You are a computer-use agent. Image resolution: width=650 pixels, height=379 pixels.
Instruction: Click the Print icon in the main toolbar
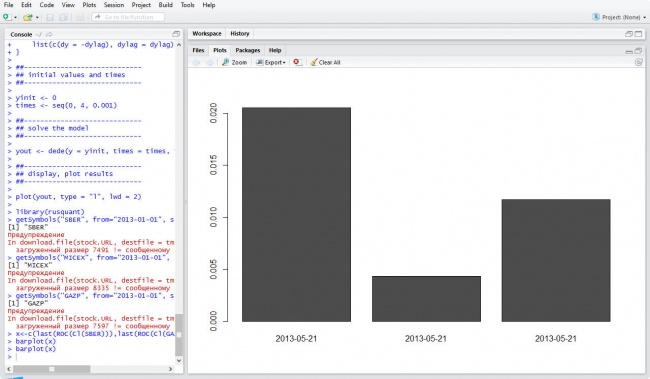tap(80, 17)
